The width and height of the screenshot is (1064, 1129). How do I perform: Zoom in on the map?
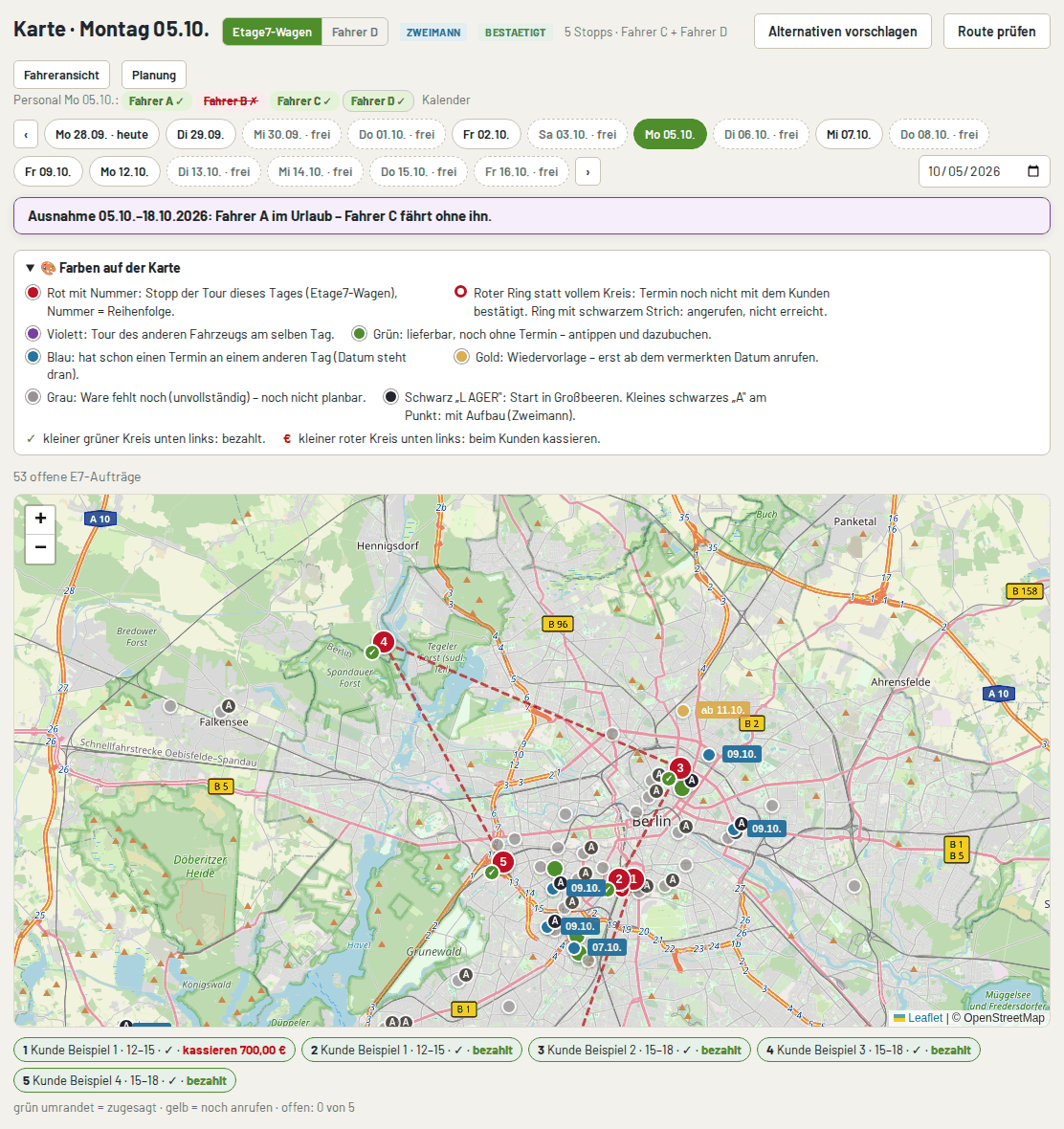coord(40,519)
